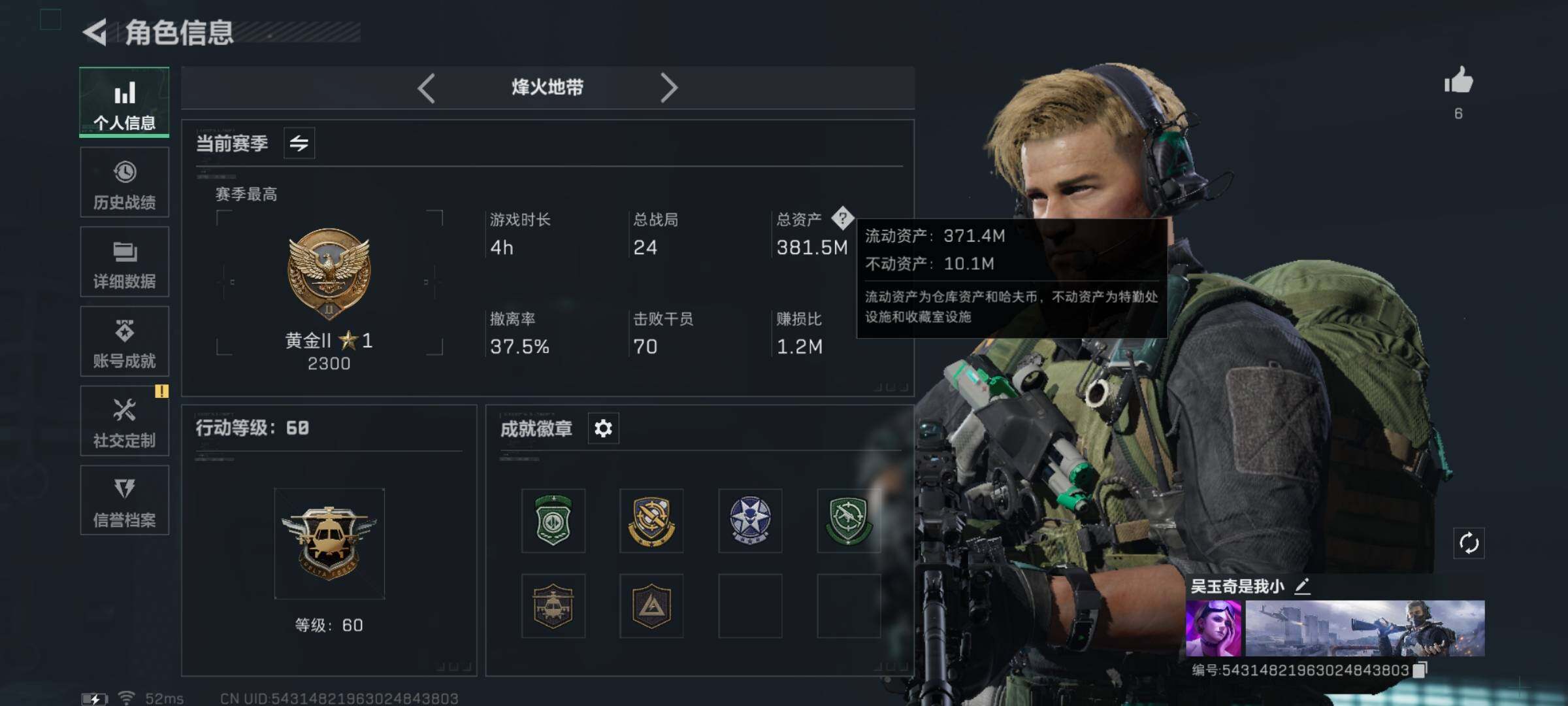Select the helicopter level 60 badge

329,543
